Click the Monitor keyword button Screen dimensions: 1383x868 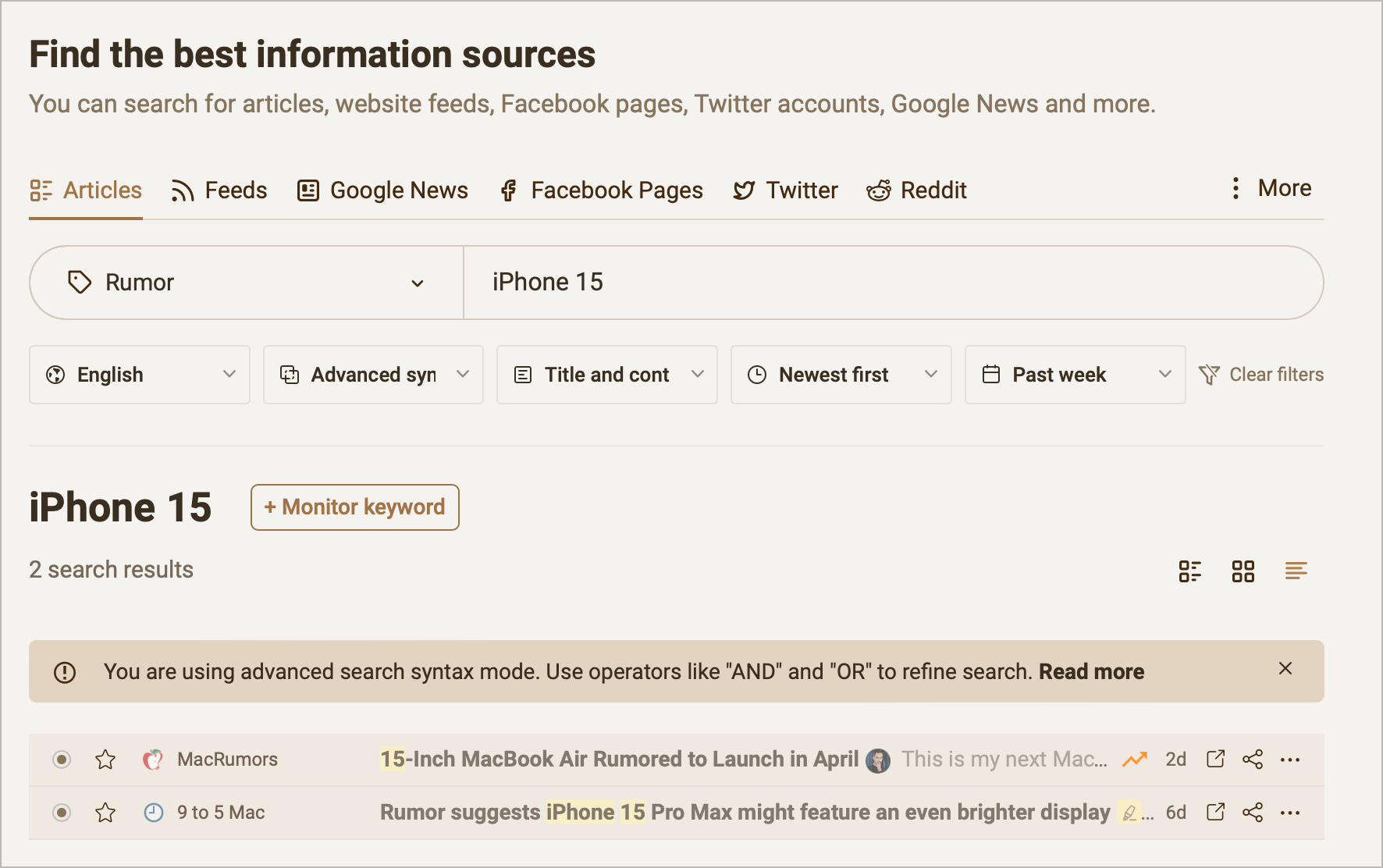pyautogui.click(x=354, y=507)
